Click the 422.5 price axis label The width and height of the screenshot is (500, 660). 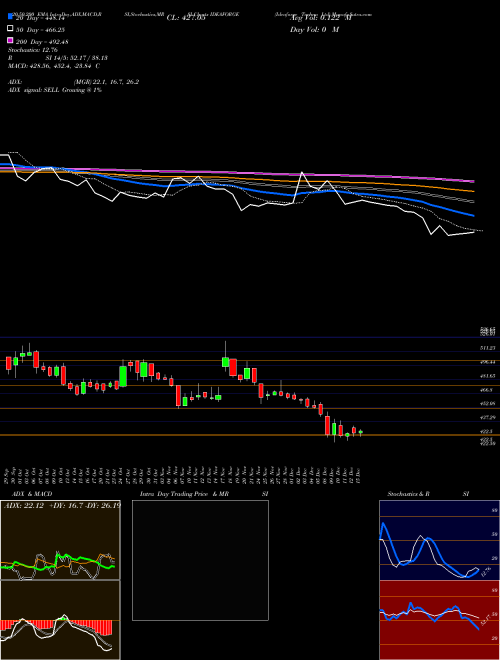487,431
